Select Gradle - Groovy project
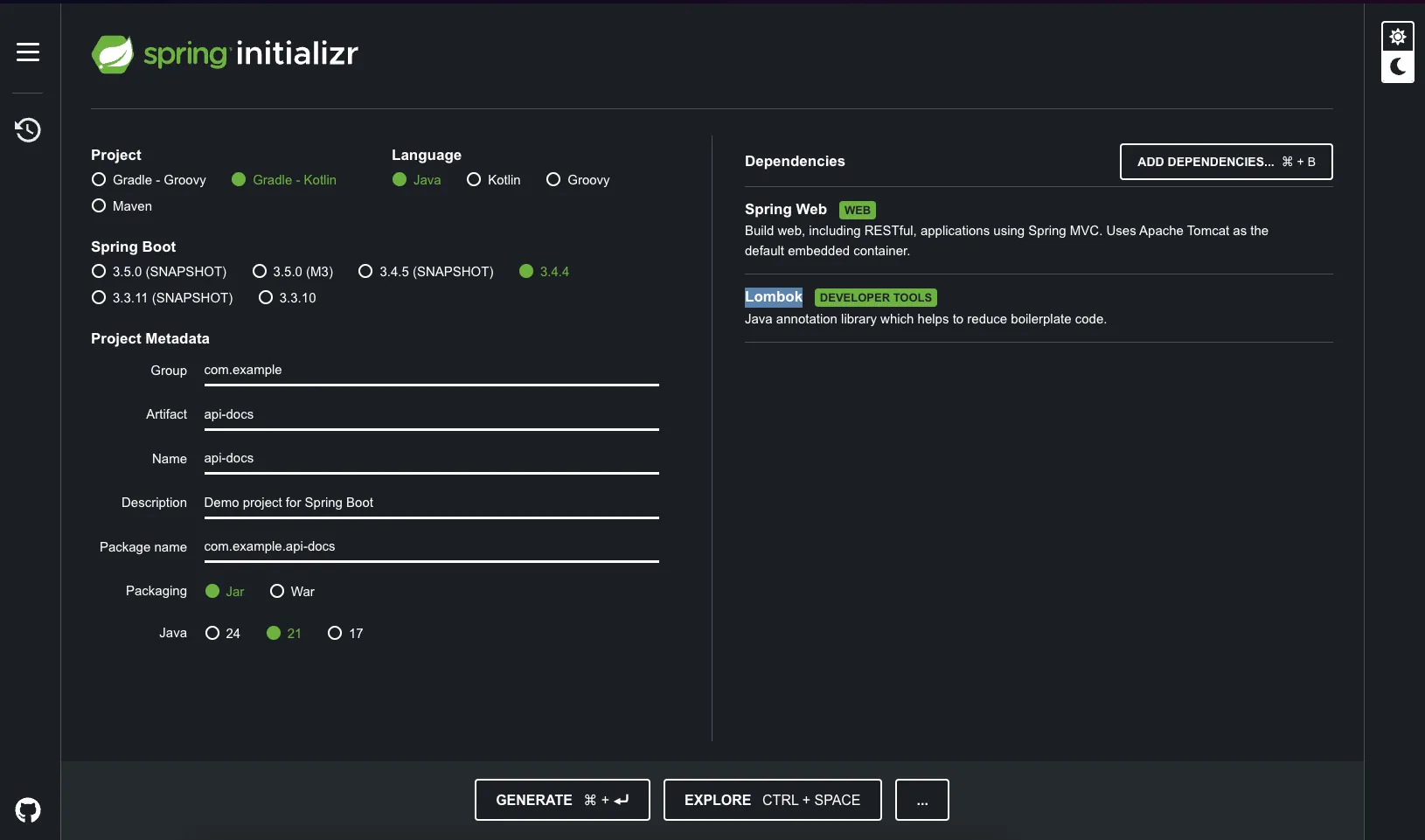 (x=149, y=180)
